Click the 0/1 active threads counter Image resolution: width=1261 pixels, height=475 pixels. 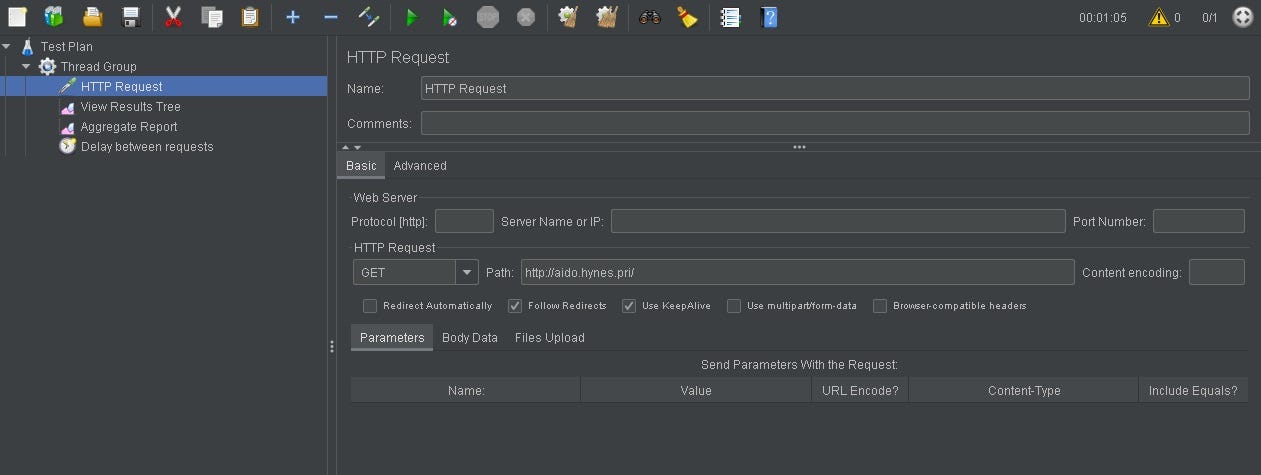pos(1210,18)
